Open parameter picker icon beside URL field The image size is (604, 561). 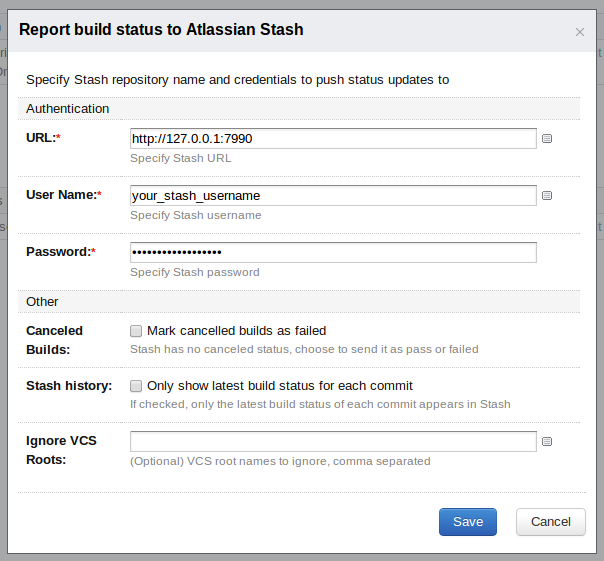tap(547, 138)
